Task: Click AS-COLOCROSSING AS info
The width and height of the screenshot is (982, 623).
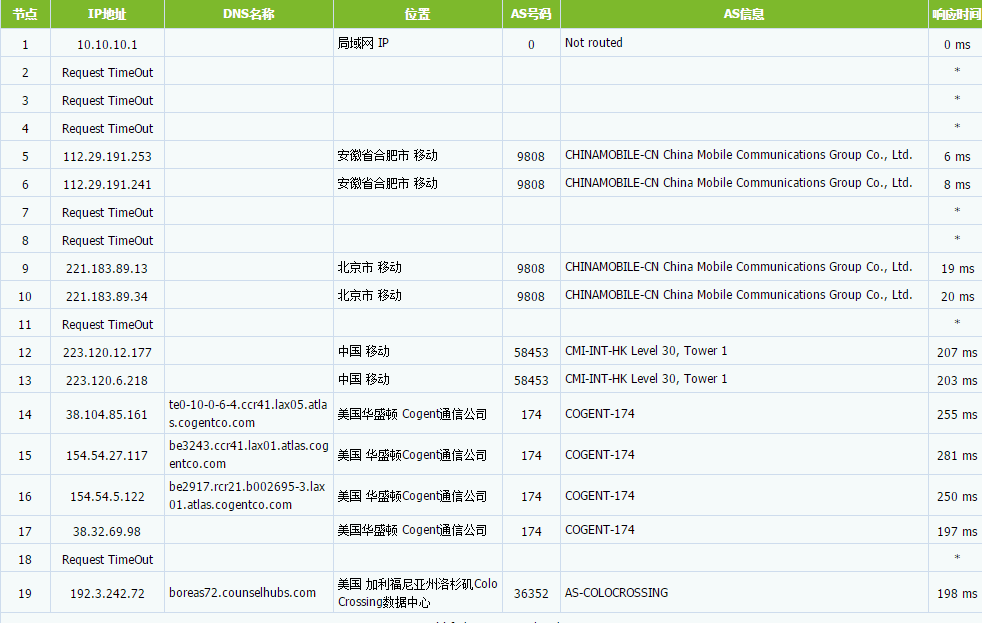Action: 616,592
